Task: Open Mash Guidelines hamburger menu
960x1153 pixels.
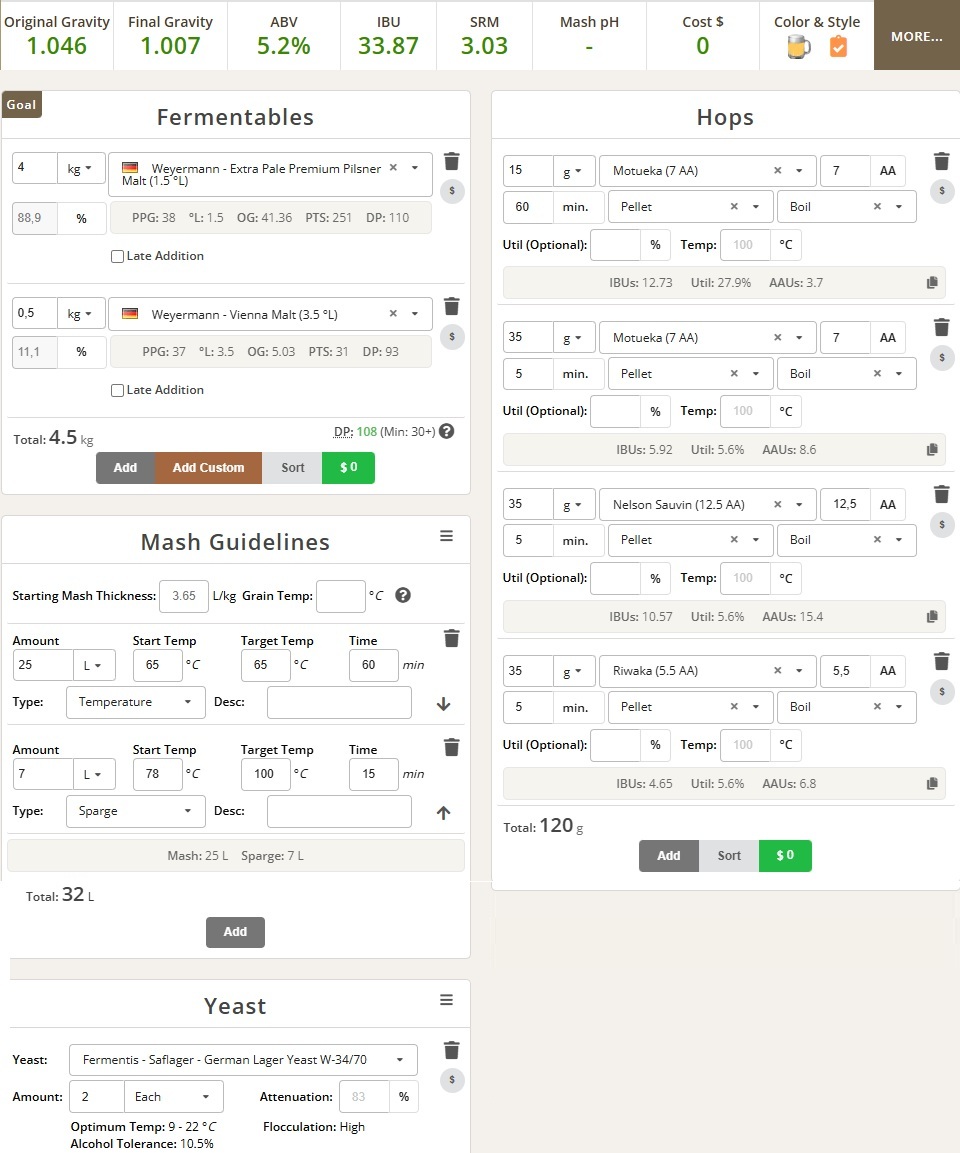Action: click(446, 536)
